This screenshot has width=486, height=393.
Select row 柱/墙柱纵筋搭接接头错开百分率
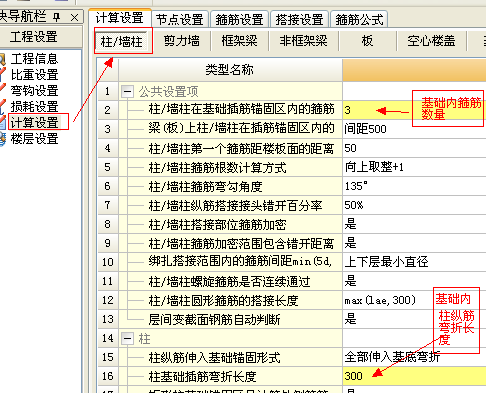(235, 205)
